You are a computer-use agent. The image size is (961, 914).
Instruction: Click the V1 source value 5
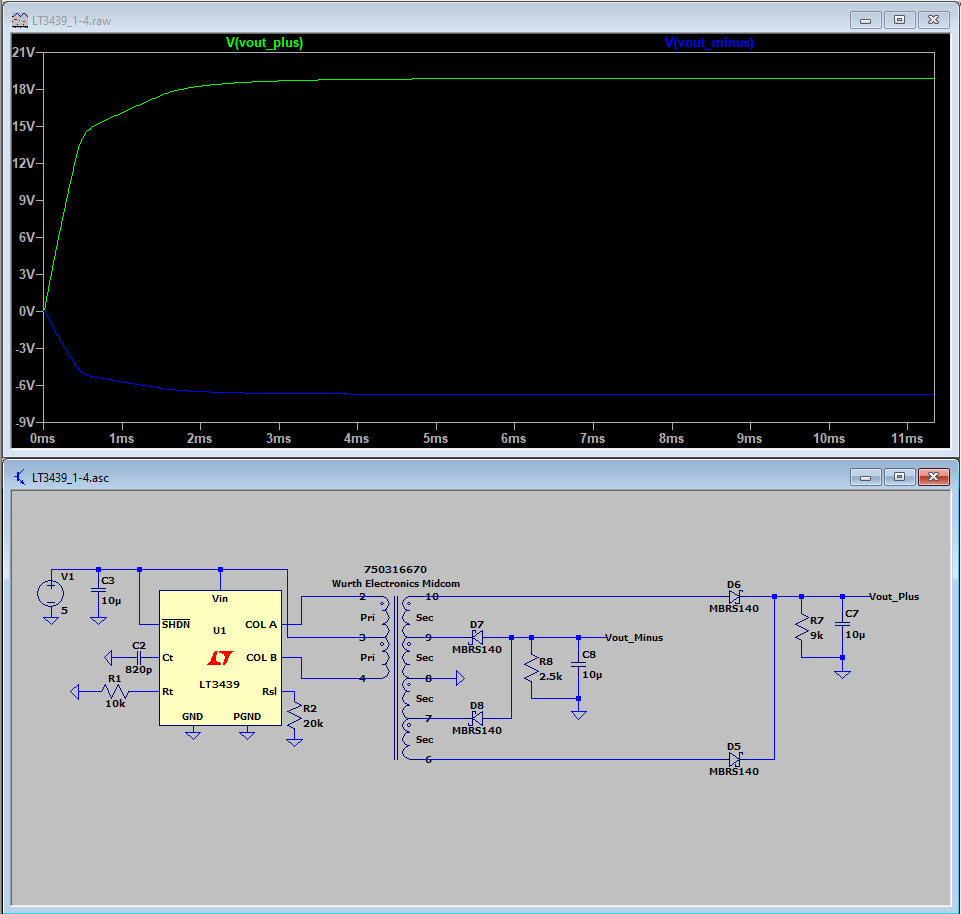click(64, 611)
